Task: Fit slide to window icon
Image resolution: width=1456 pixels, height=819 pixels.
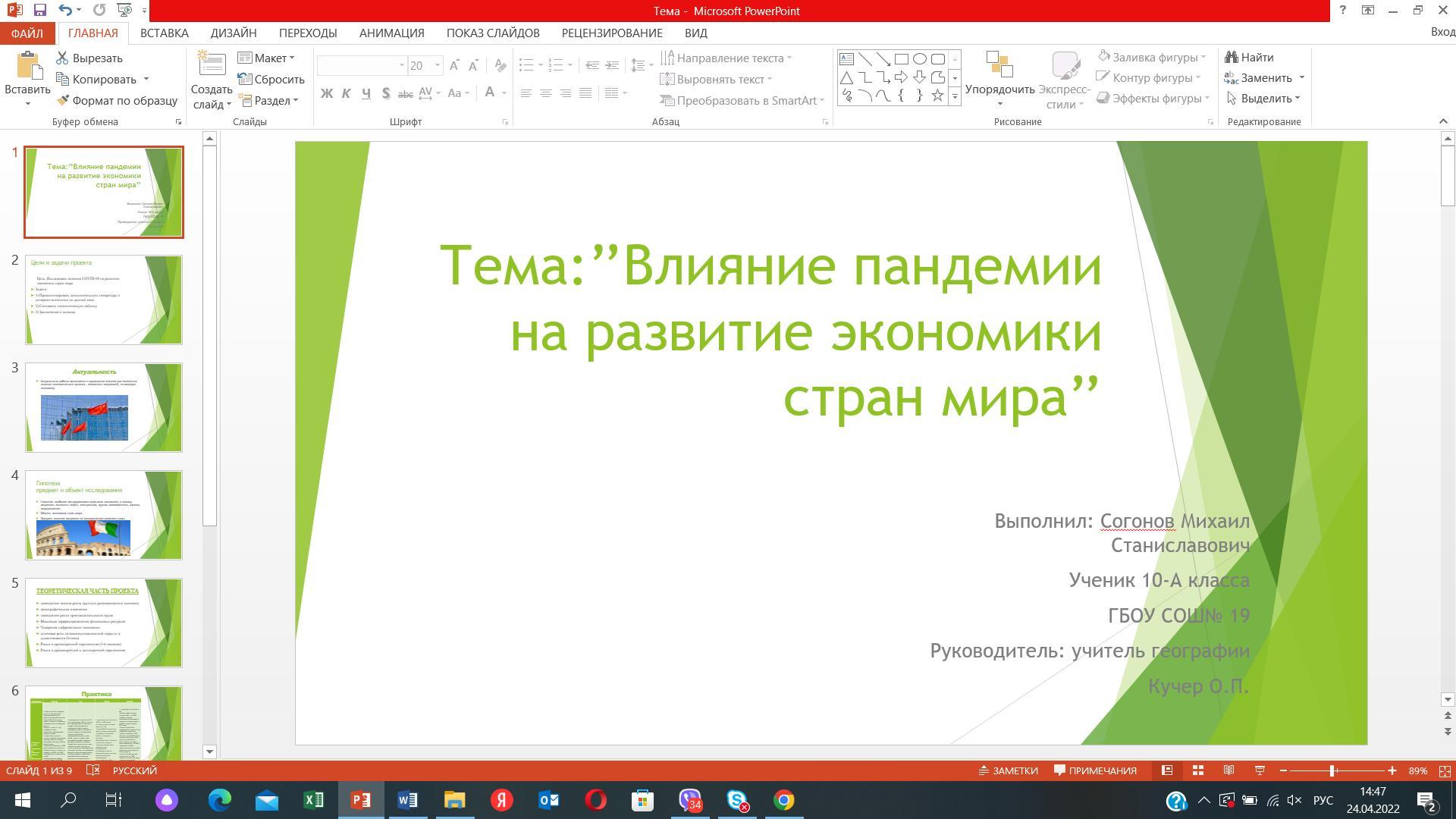Action: pyautogui.click(x=1445, y=770)
